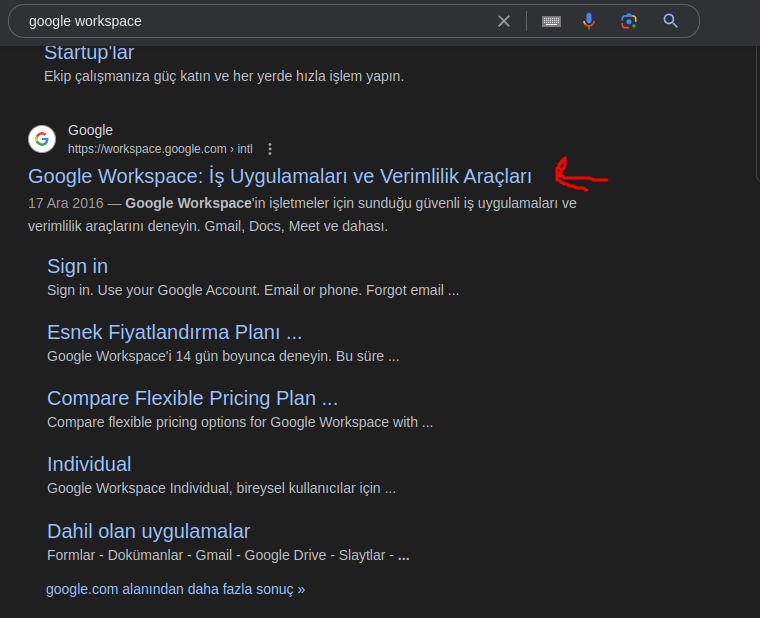Open the 'Startup'lar' sitelink
The height and width of the screenshot is (618, 760).
pos(89,52)
